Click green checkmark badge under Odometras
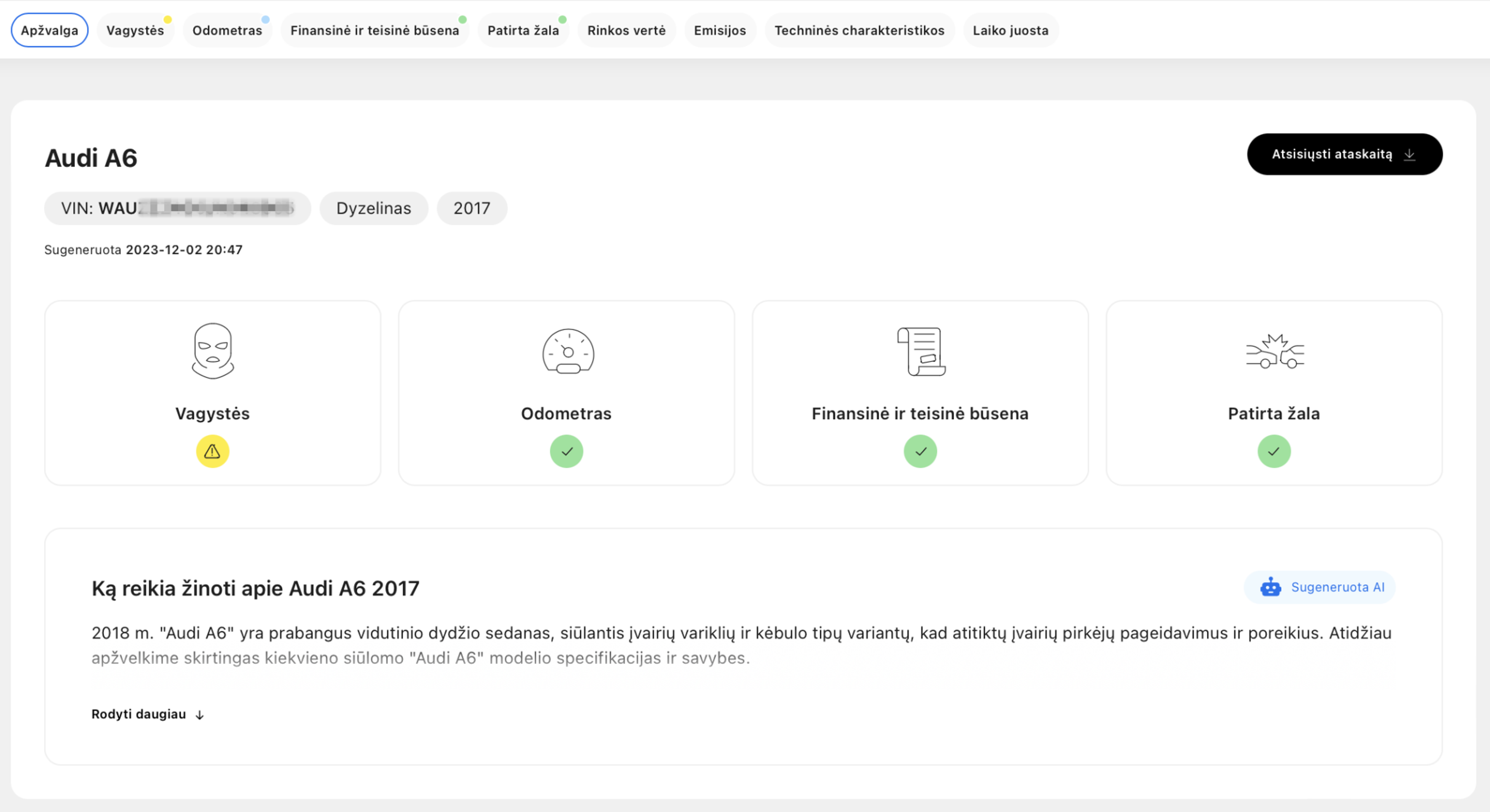This screenshot has width=1490, height=812. point(566,451)
